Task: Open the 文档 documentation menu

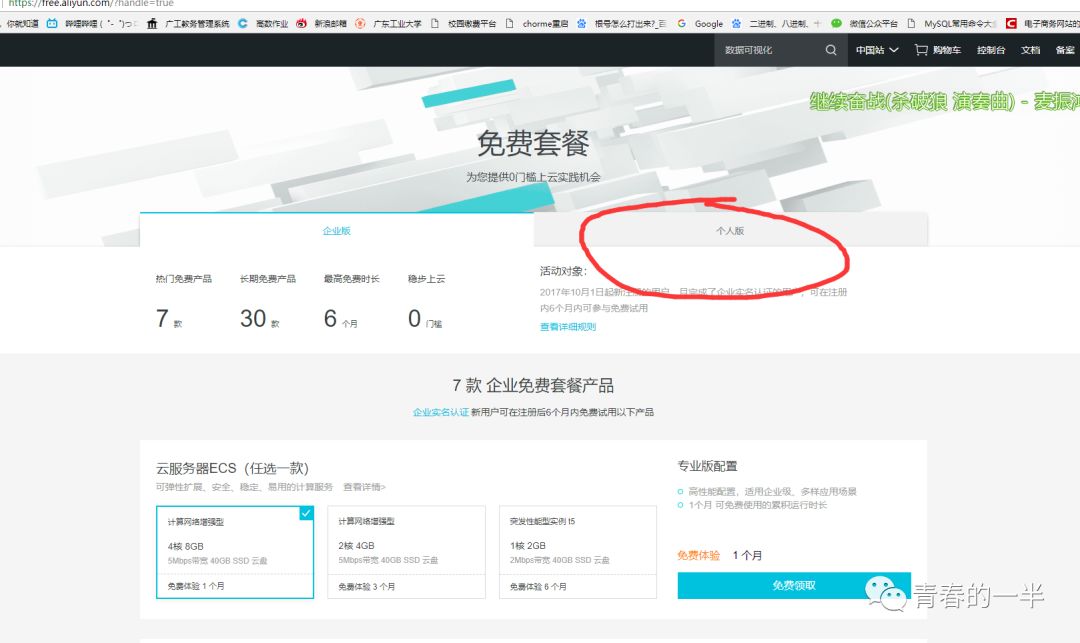Action: pos(1030,50)
